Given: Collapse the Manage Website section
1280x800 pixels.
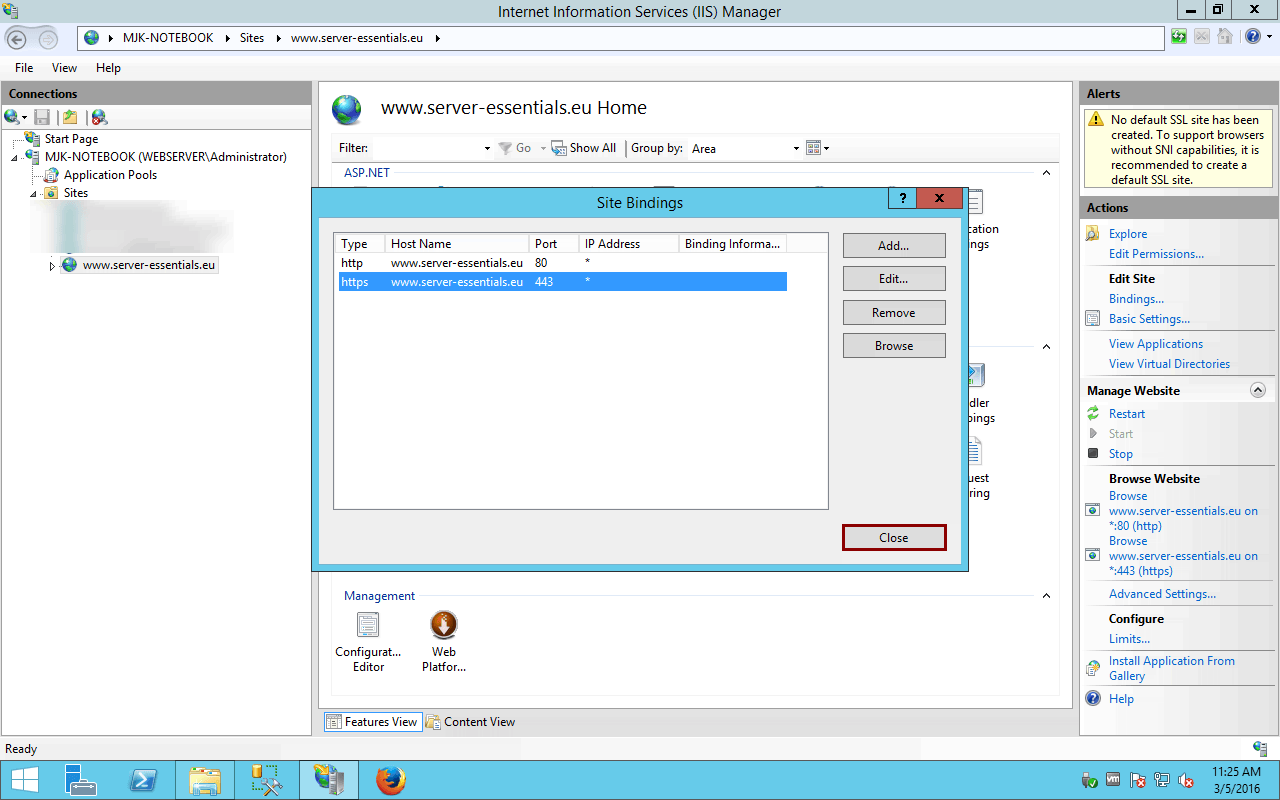Looking at the screenshot, I should click(1258, 391).
